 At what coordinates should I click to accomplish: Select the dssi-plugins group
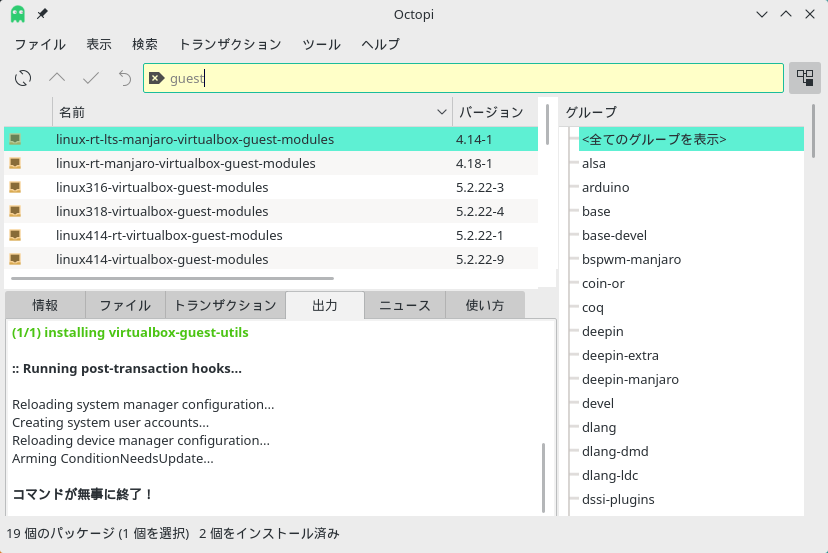pos(618,500)
